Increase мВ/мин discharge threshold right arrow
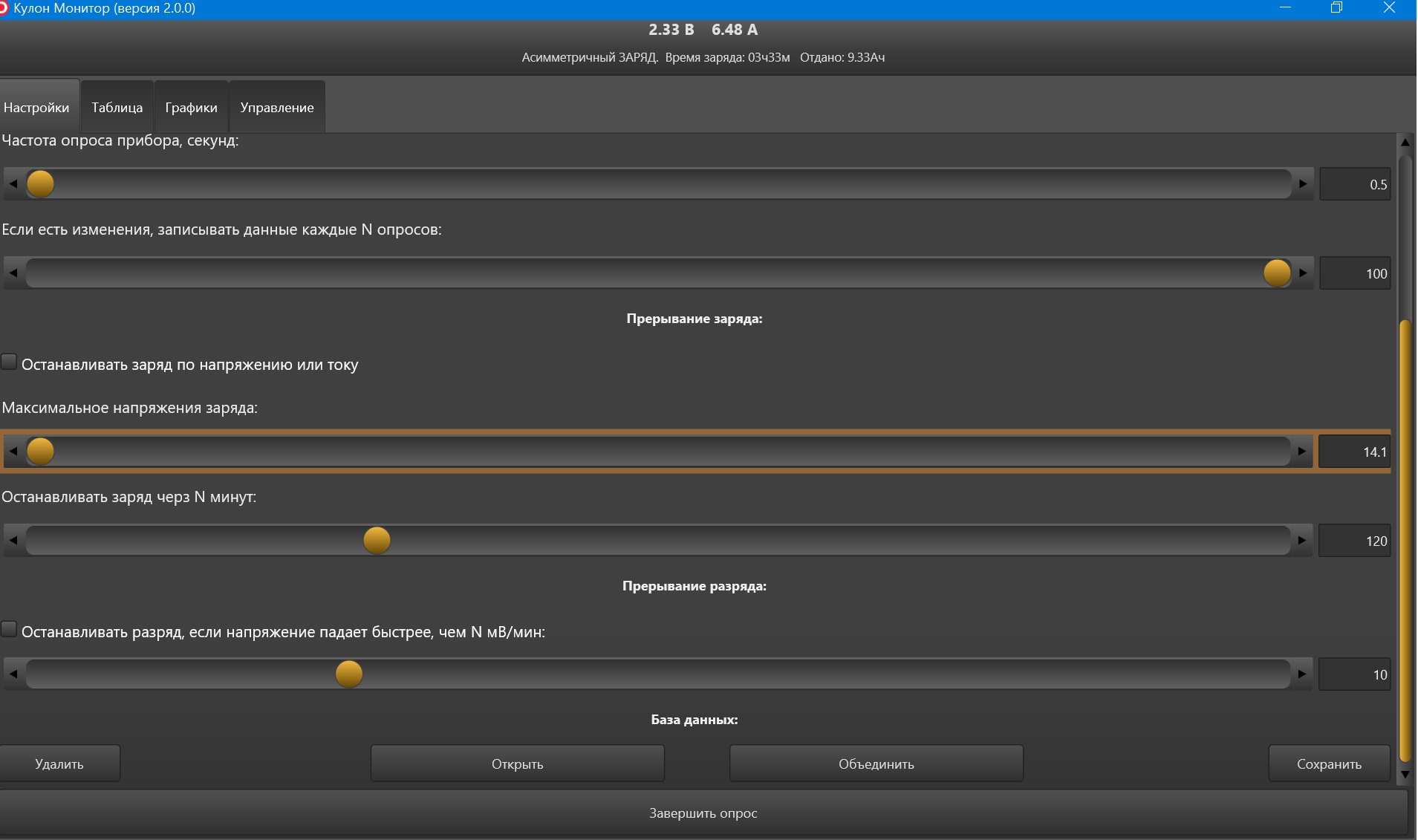This screenshot has height=840, width=1418. pos(1301,674)
